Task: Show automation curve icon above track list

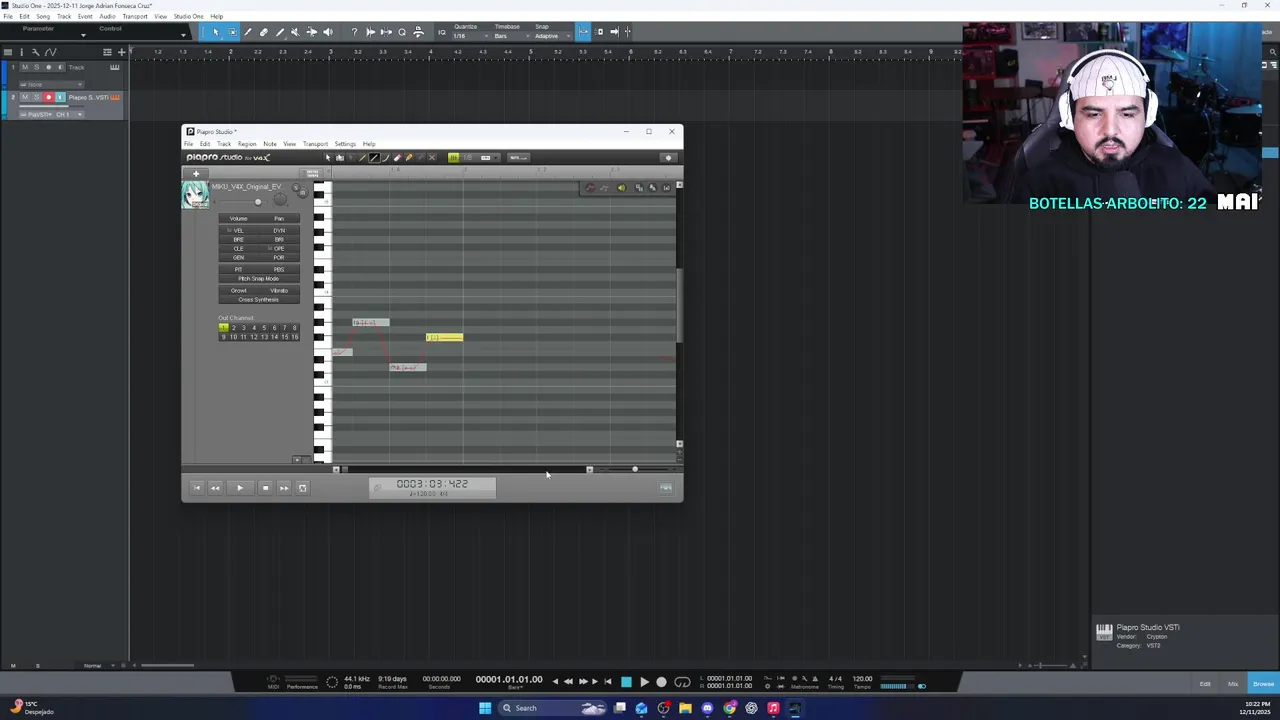Action: [x=51, y=52]
